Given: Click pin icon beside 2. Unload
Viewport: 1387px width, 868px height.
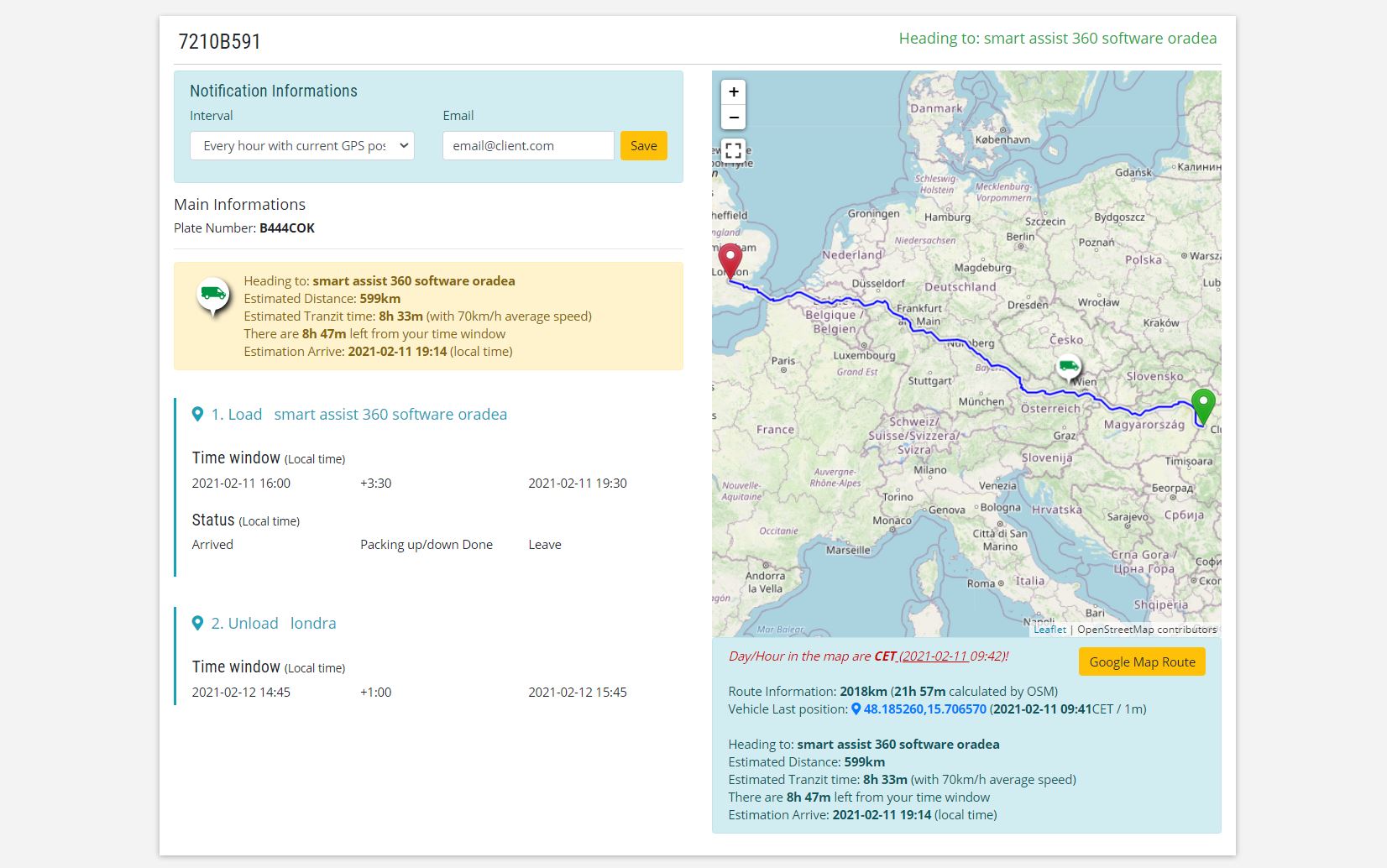Looking at the screenshot, I should (198, 623).
